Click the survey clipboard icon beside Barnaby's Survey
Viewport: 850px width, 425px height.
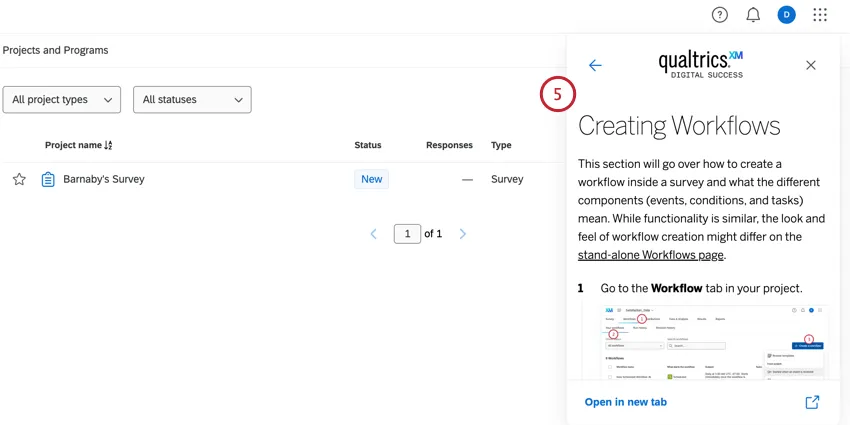[x=48, y=179]
